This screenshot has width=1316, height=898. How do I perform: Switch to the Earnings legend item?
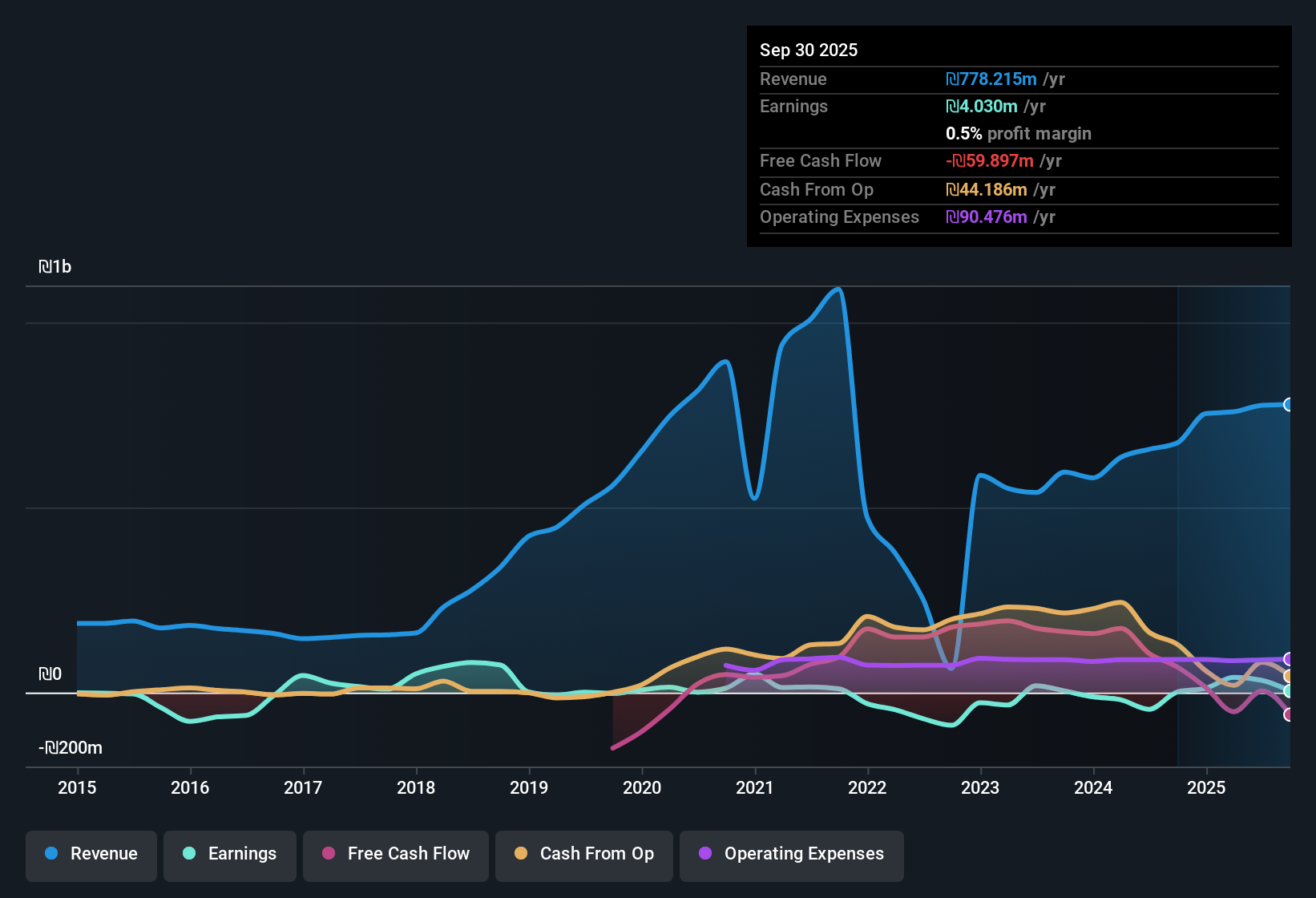point(229,854)
